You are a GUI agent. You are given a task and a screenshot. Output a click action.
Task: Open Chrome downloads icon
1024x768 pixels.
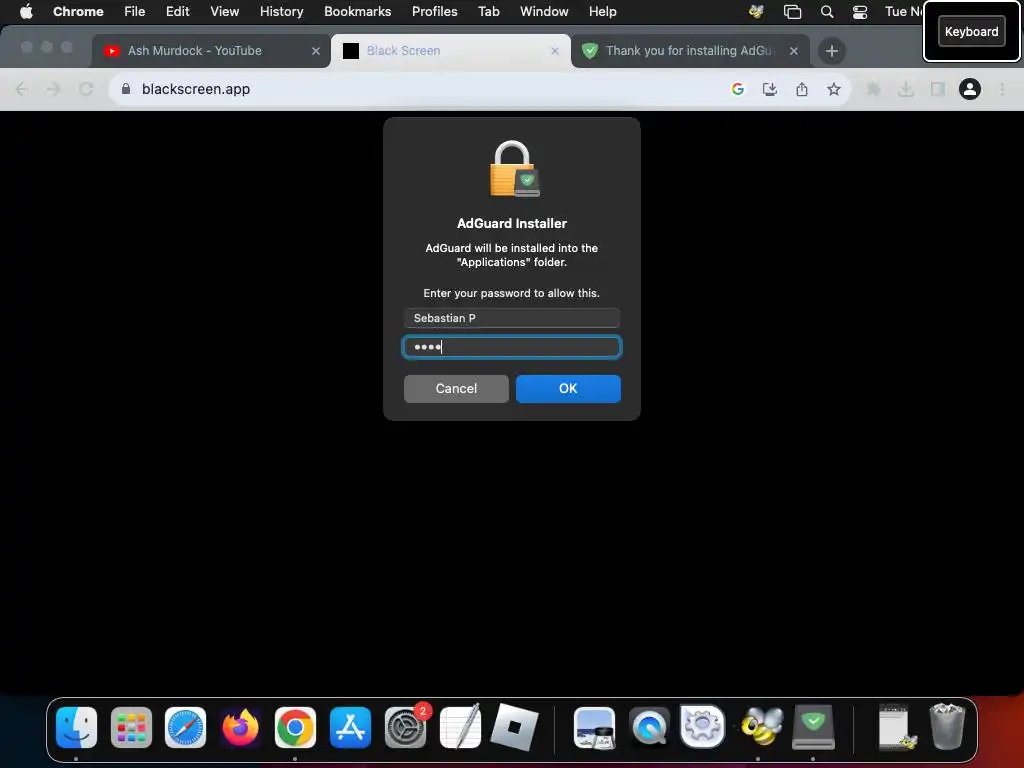[906, 89]
